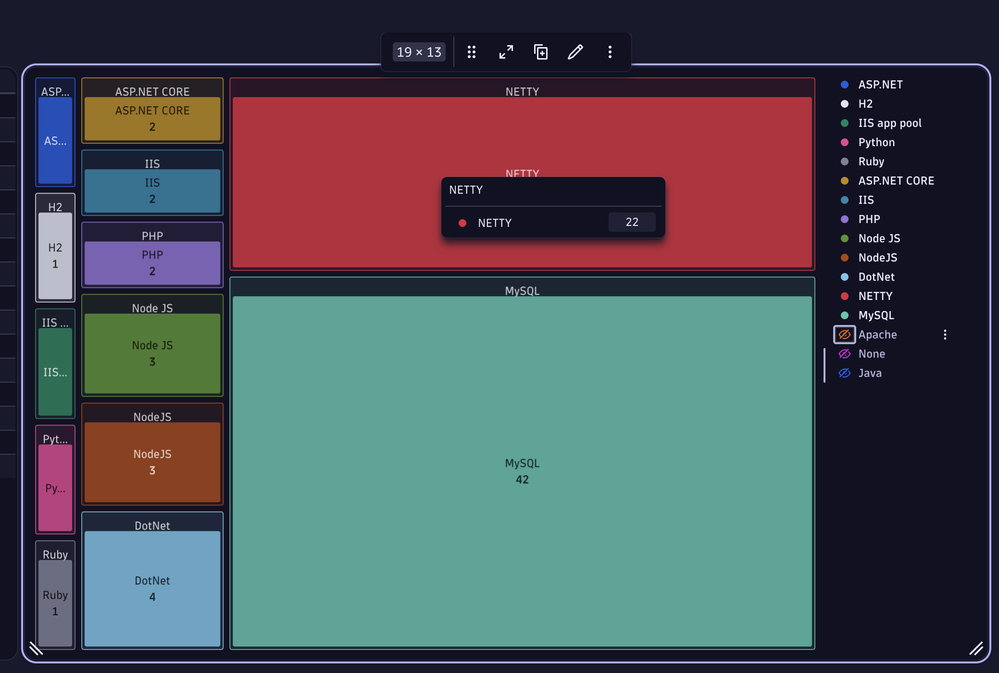Show hidden Apache series via eye icon
Screen dimensions: 999x673
tap(844, 335)
